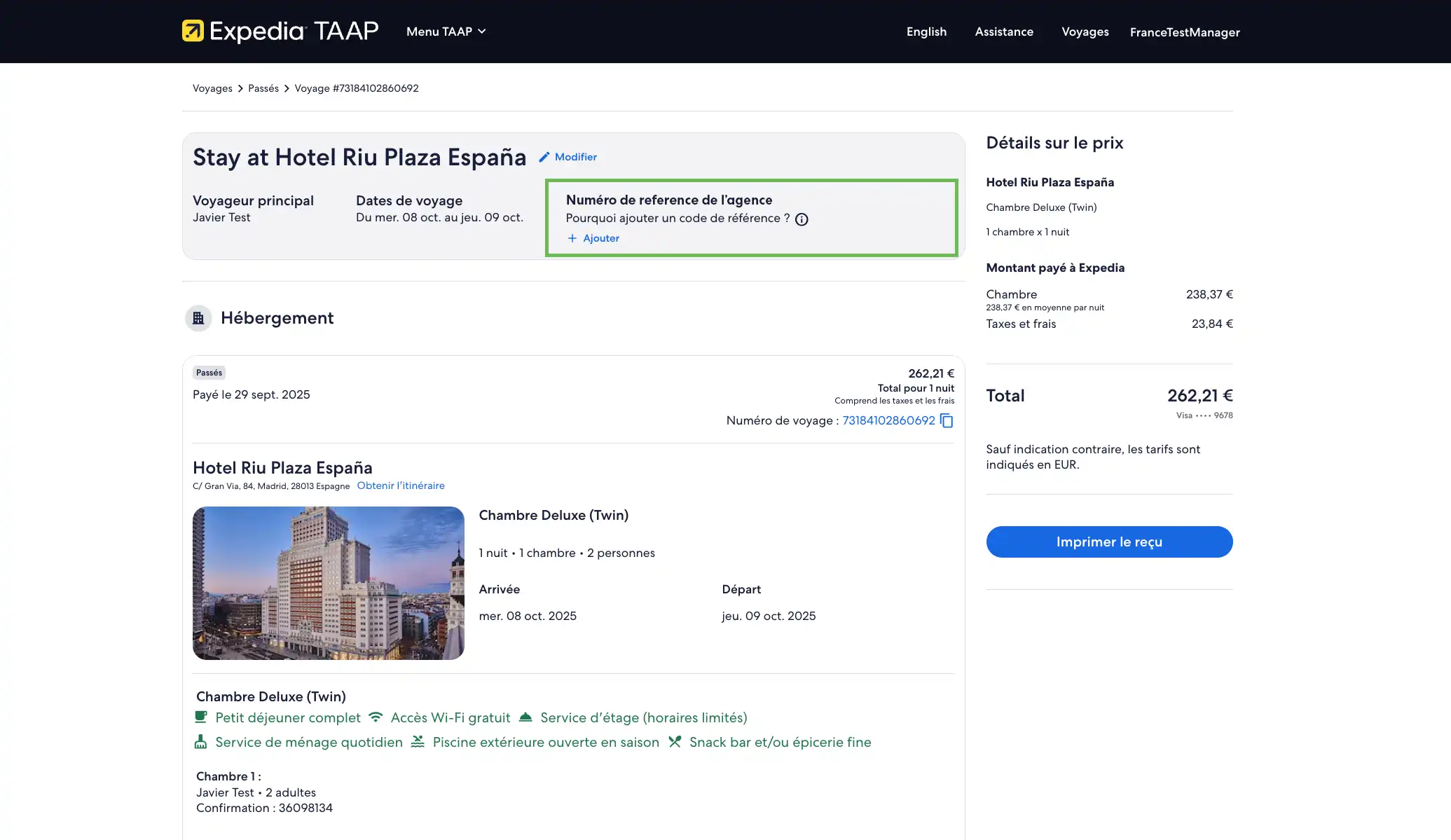Click the plus icon next to Ajouter
The height and width of the screenshot is (840, 1451).
[572, 238]
